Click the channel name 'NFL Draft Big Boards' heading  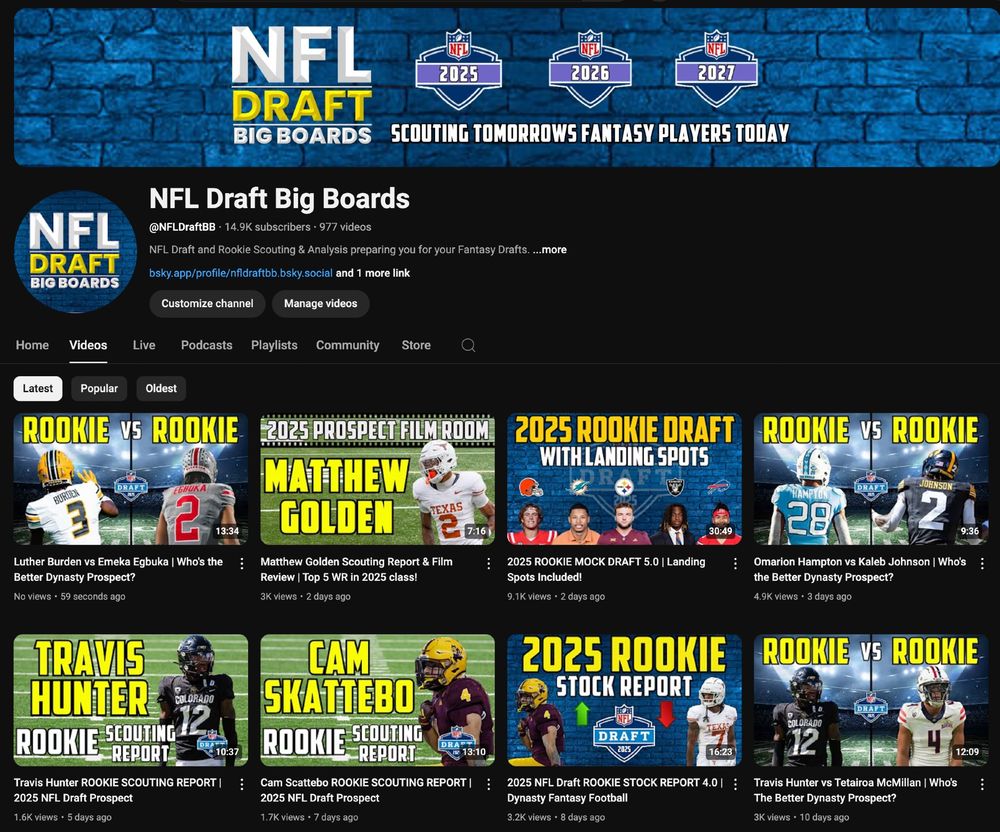point(279,199)
